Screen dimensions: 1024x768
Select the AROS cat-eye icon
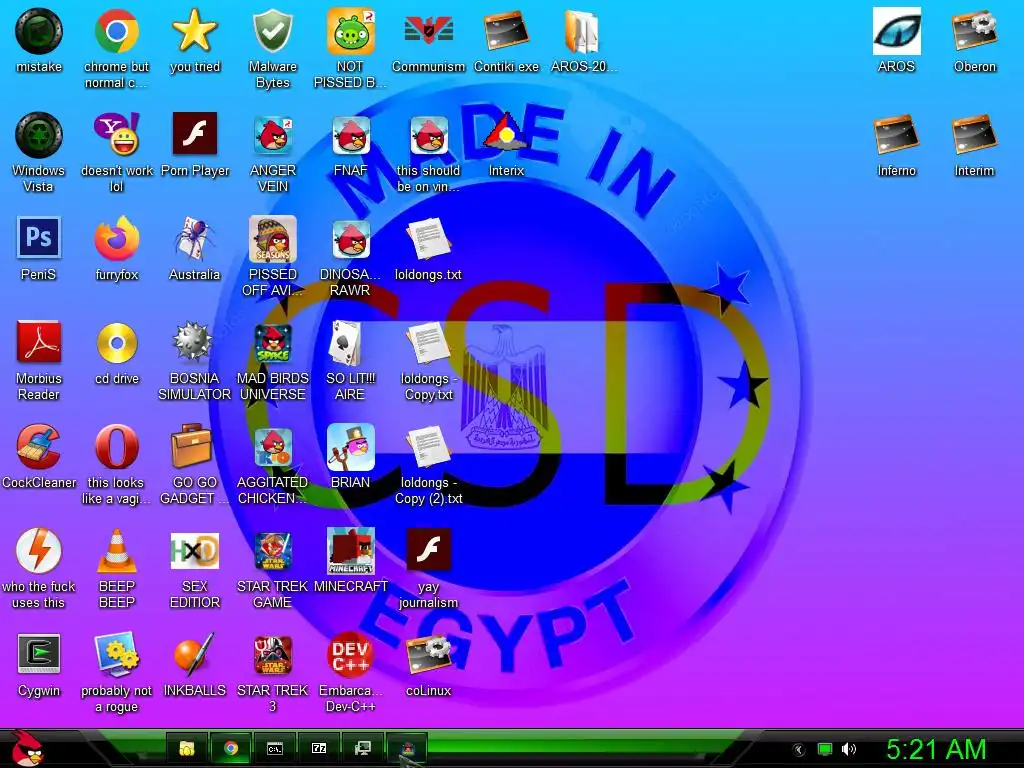pos(897,31)
